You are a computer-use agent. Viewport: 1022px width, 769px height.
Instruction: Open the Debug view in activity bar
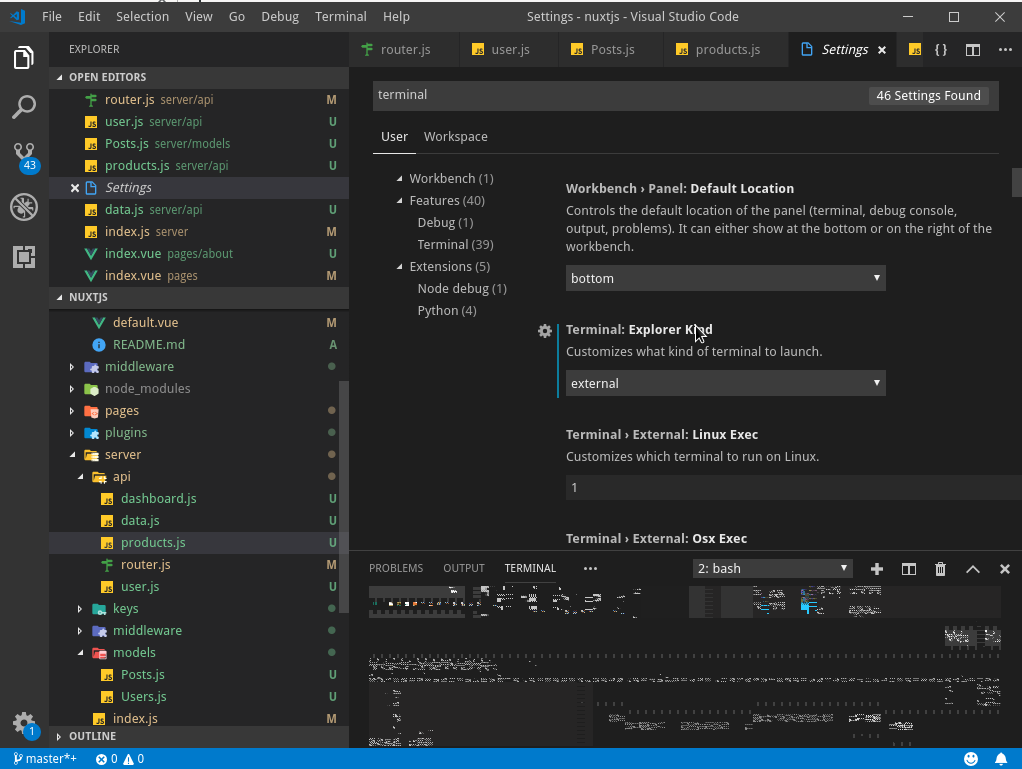23,207
